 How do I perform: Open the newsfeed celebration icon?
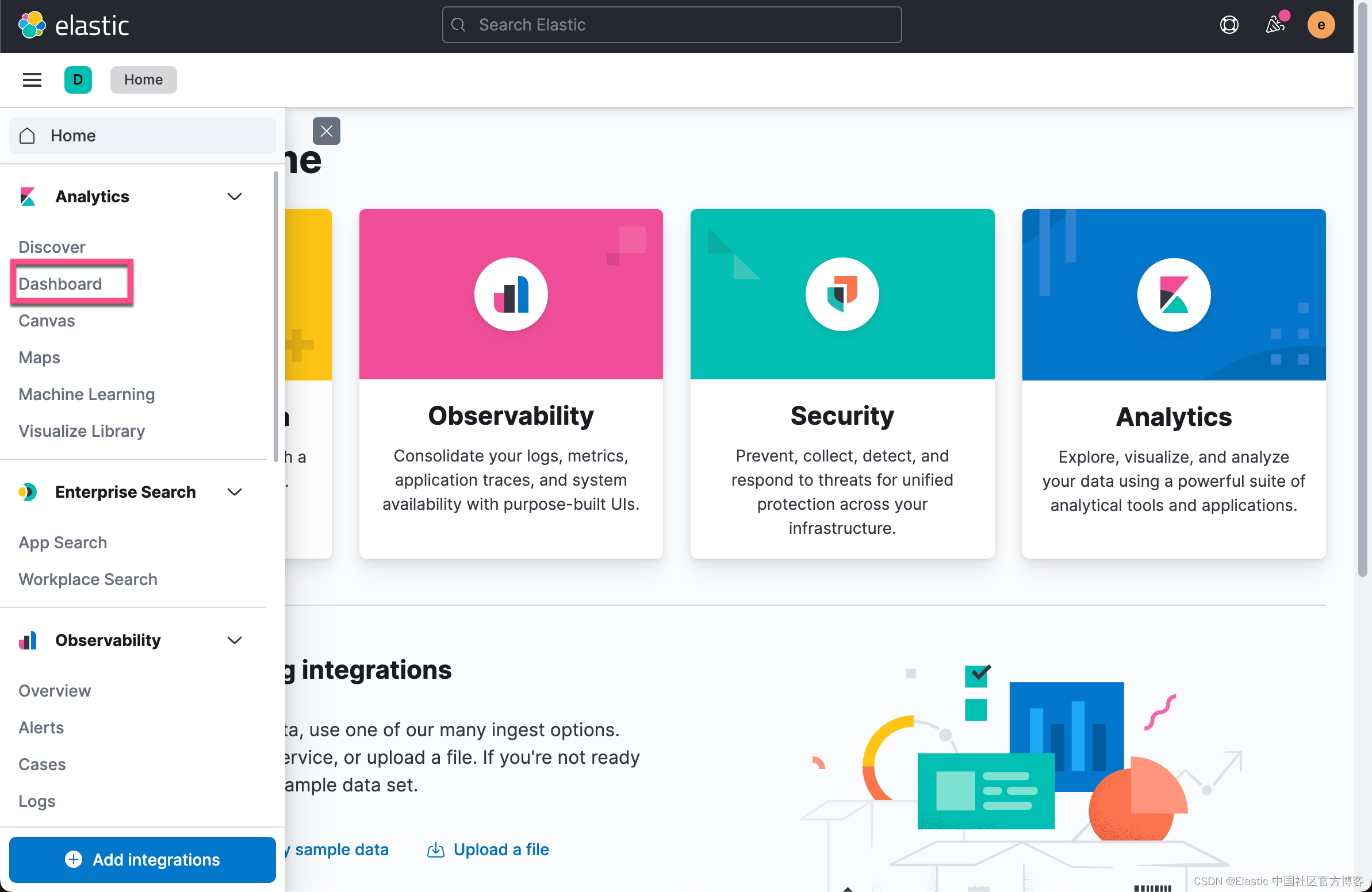(x=1275, y=25)
